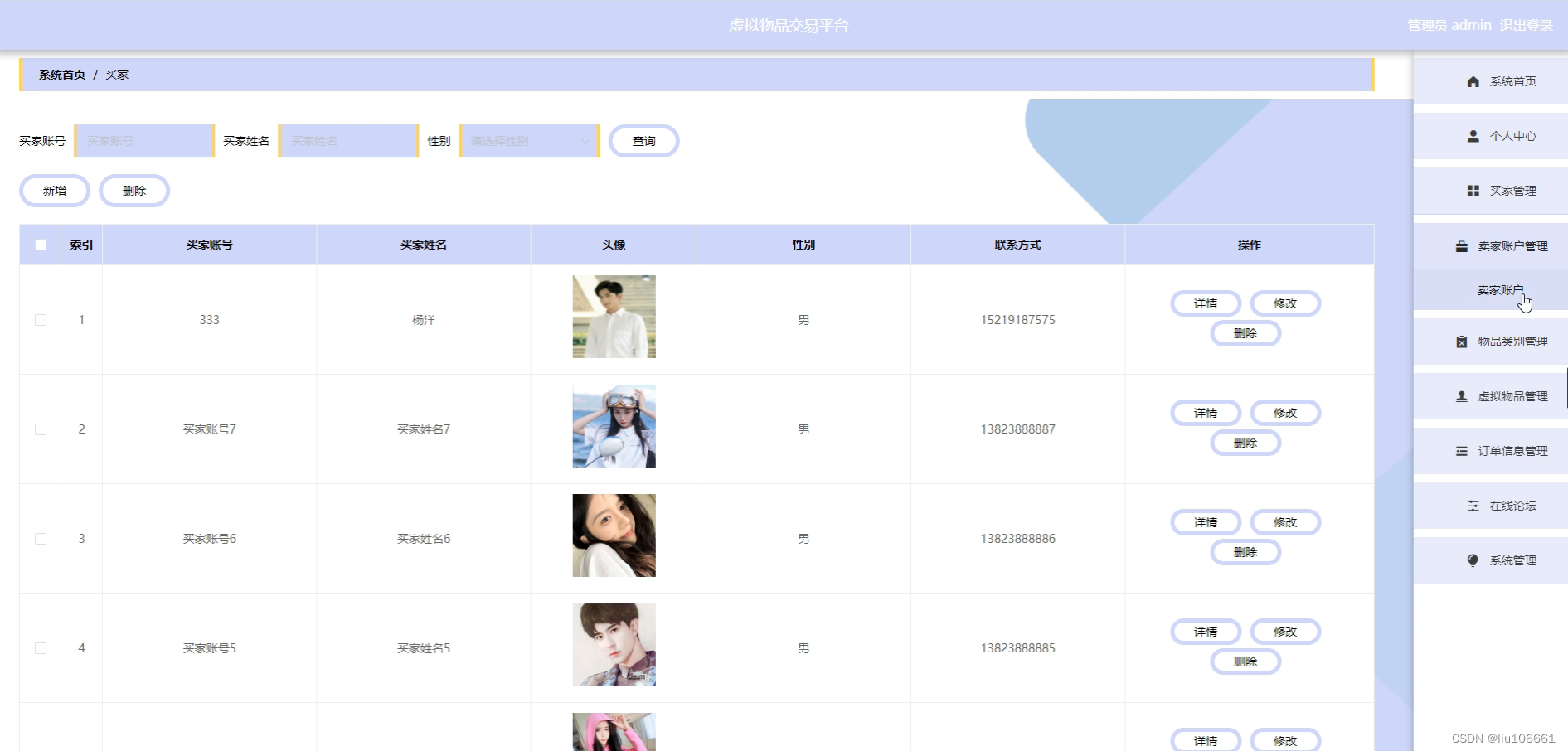Click 详情 for 买家姓名5

point(1206,632)
